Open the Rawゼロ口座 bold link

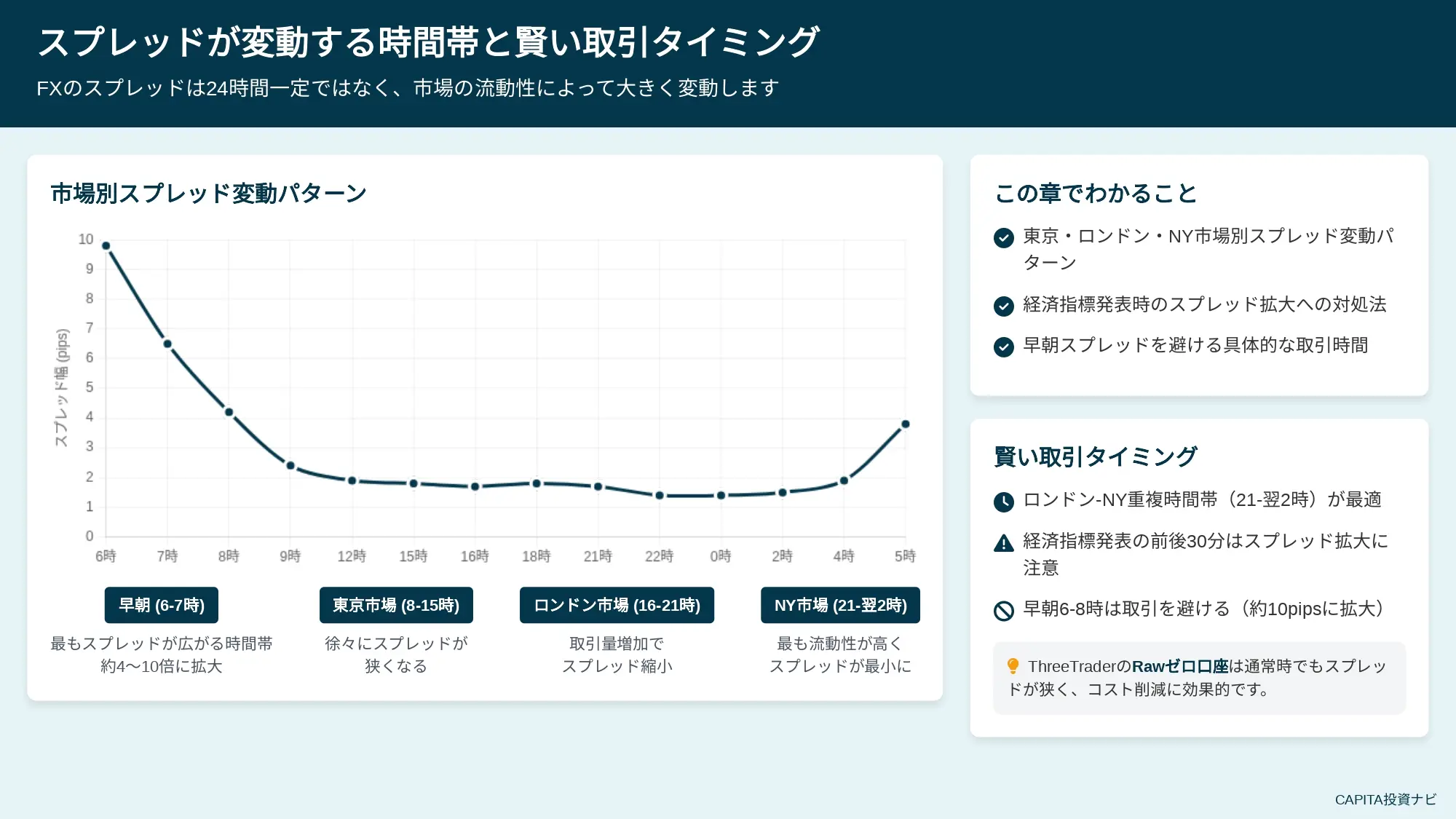(1180, 666)
